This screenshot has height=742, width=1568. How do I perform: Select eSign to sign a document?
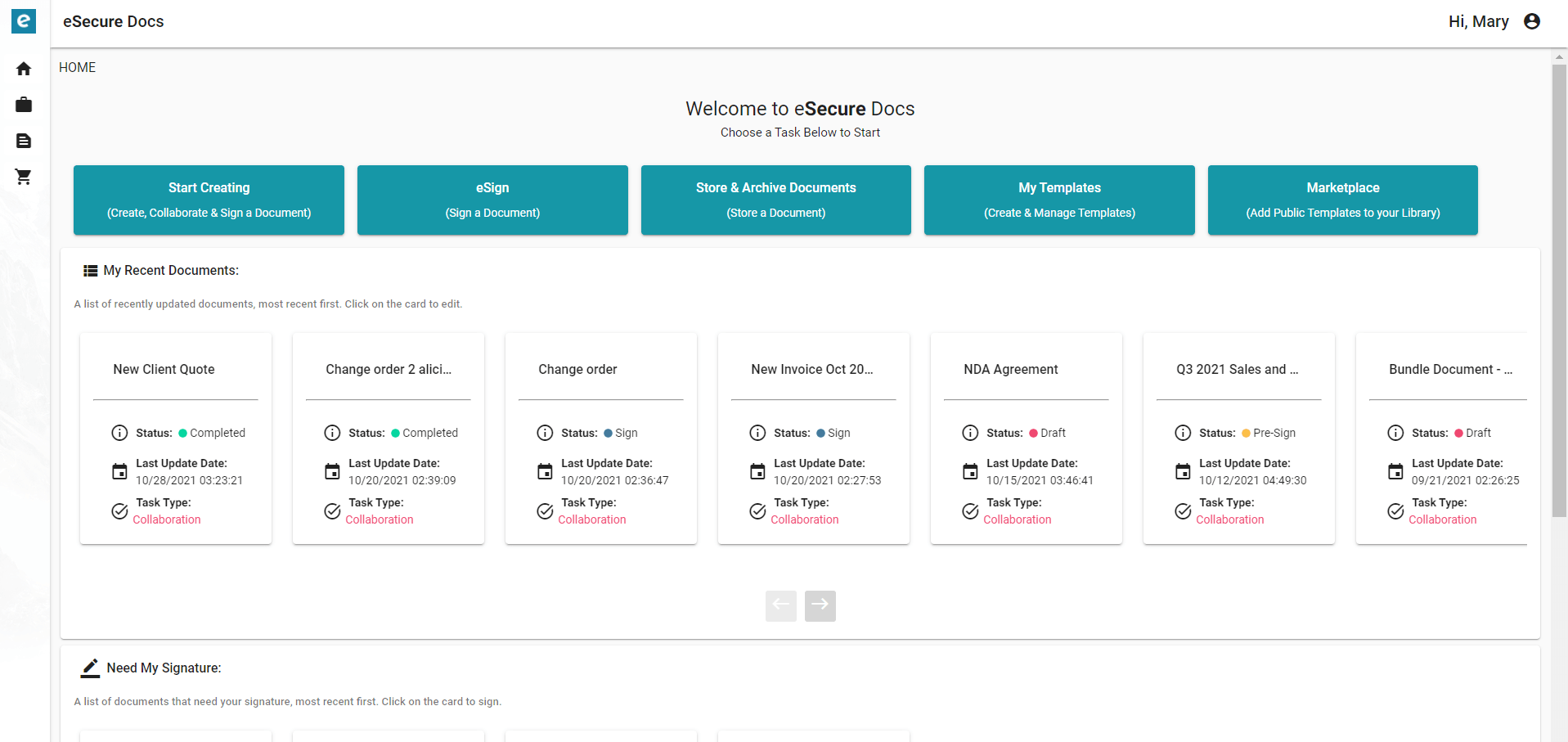492,200
